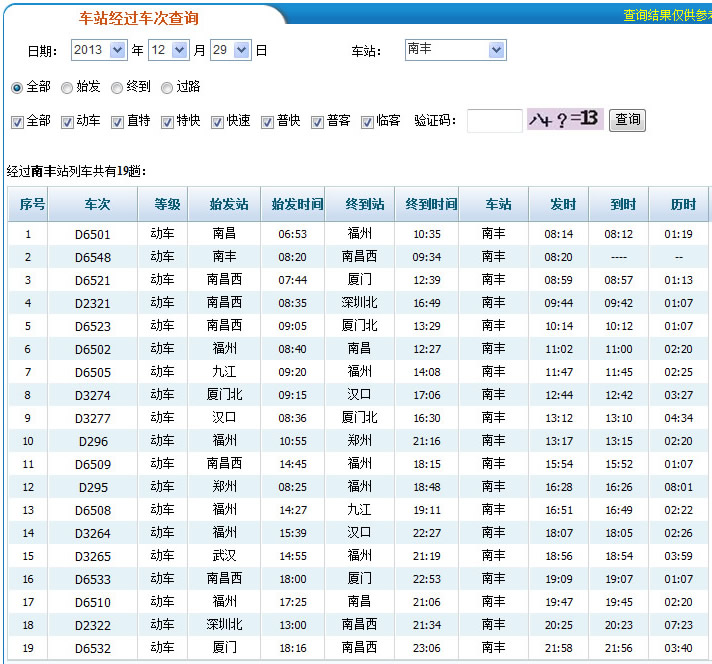Click train number D6523
712x664 pixels.
[93, 327]
